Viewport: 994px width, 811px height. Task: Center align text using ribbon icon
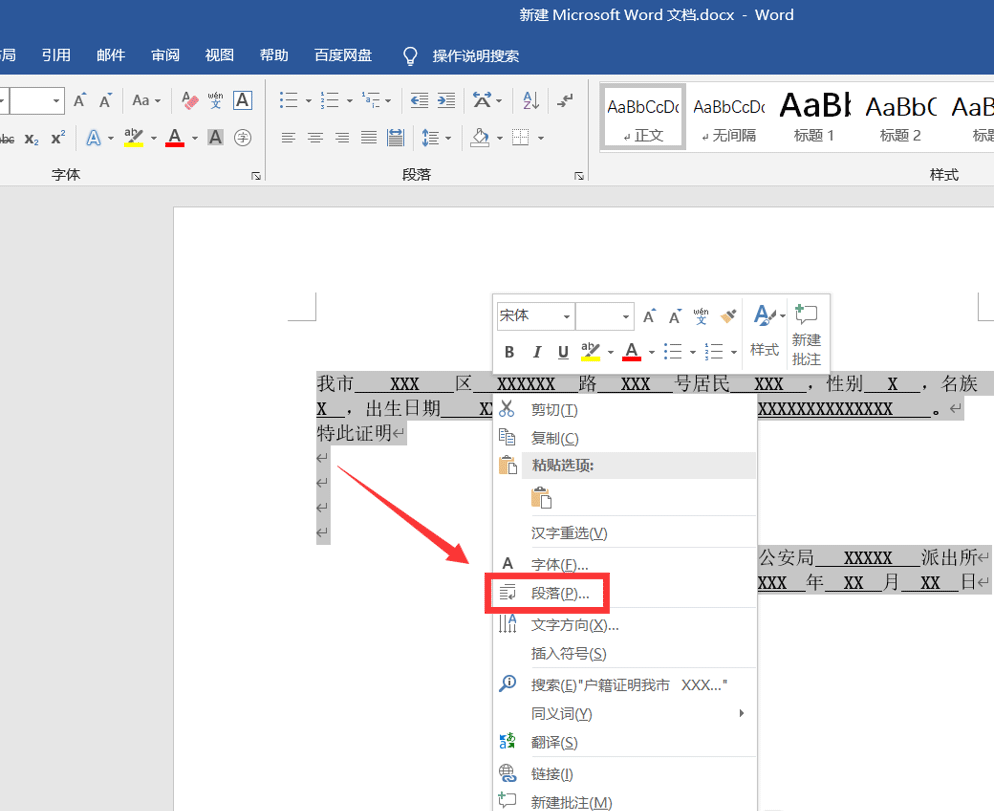tap(315, 138)
